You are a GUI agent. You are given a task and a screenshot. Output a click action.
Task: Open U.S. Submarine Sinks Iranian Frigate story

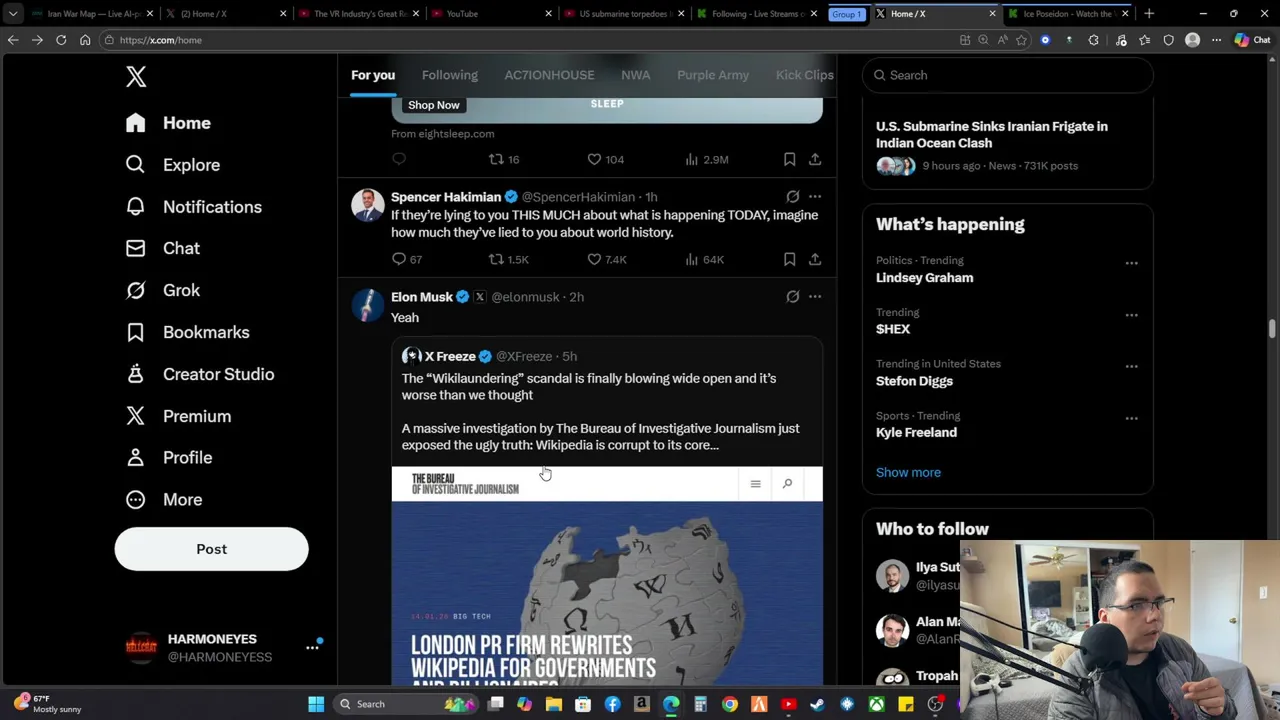click(991, 135)
